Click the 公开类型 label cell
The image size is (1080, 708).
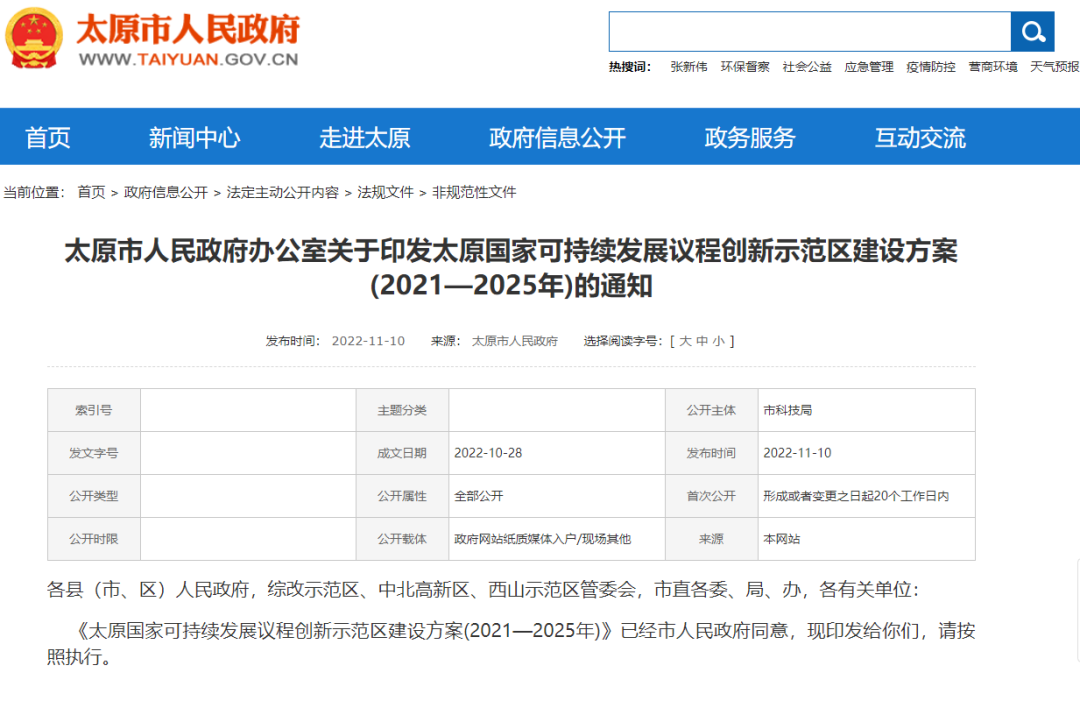tap(94, 496)
